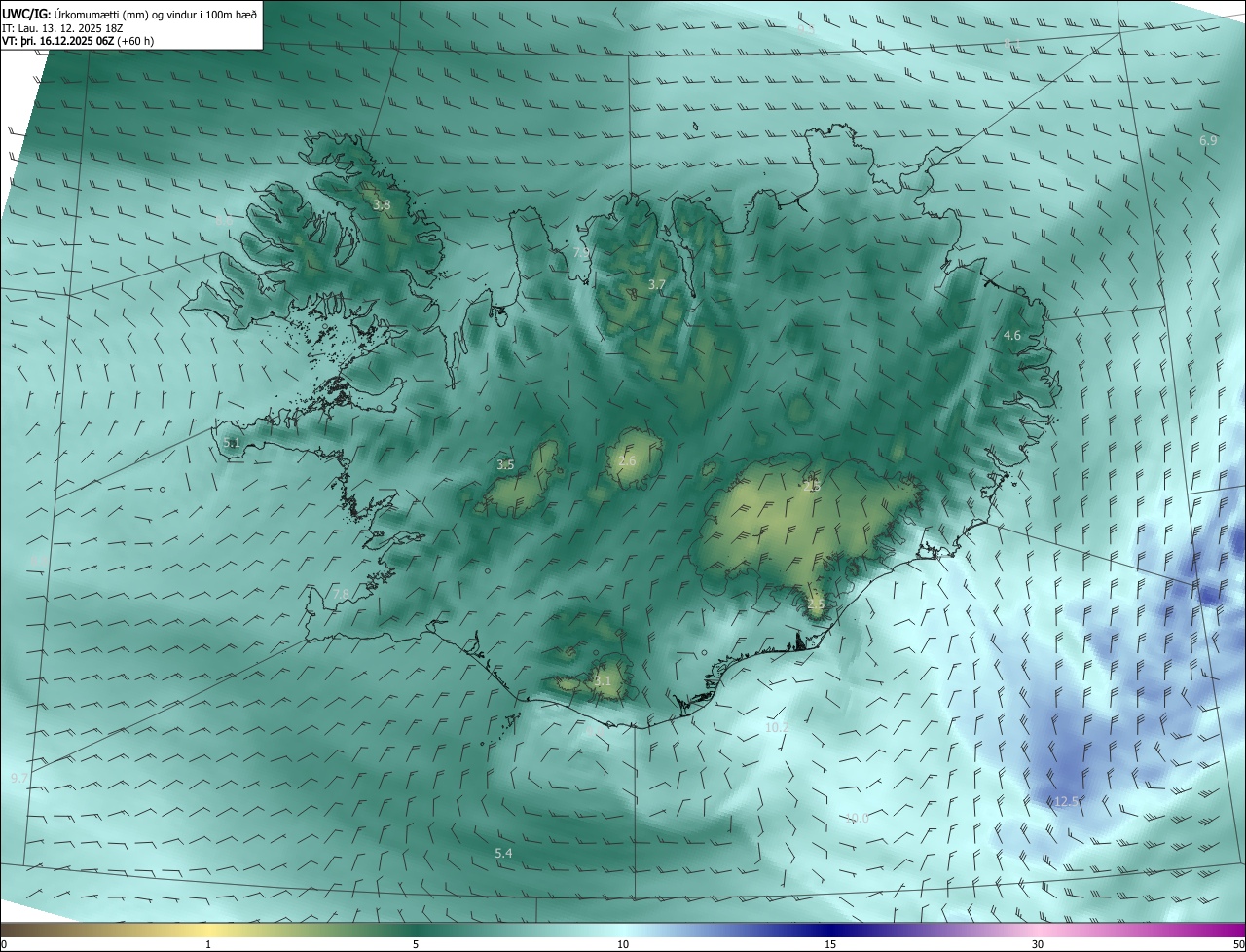
Task: Click the 30 tick on the color scale
Action: pos(1038,944)
